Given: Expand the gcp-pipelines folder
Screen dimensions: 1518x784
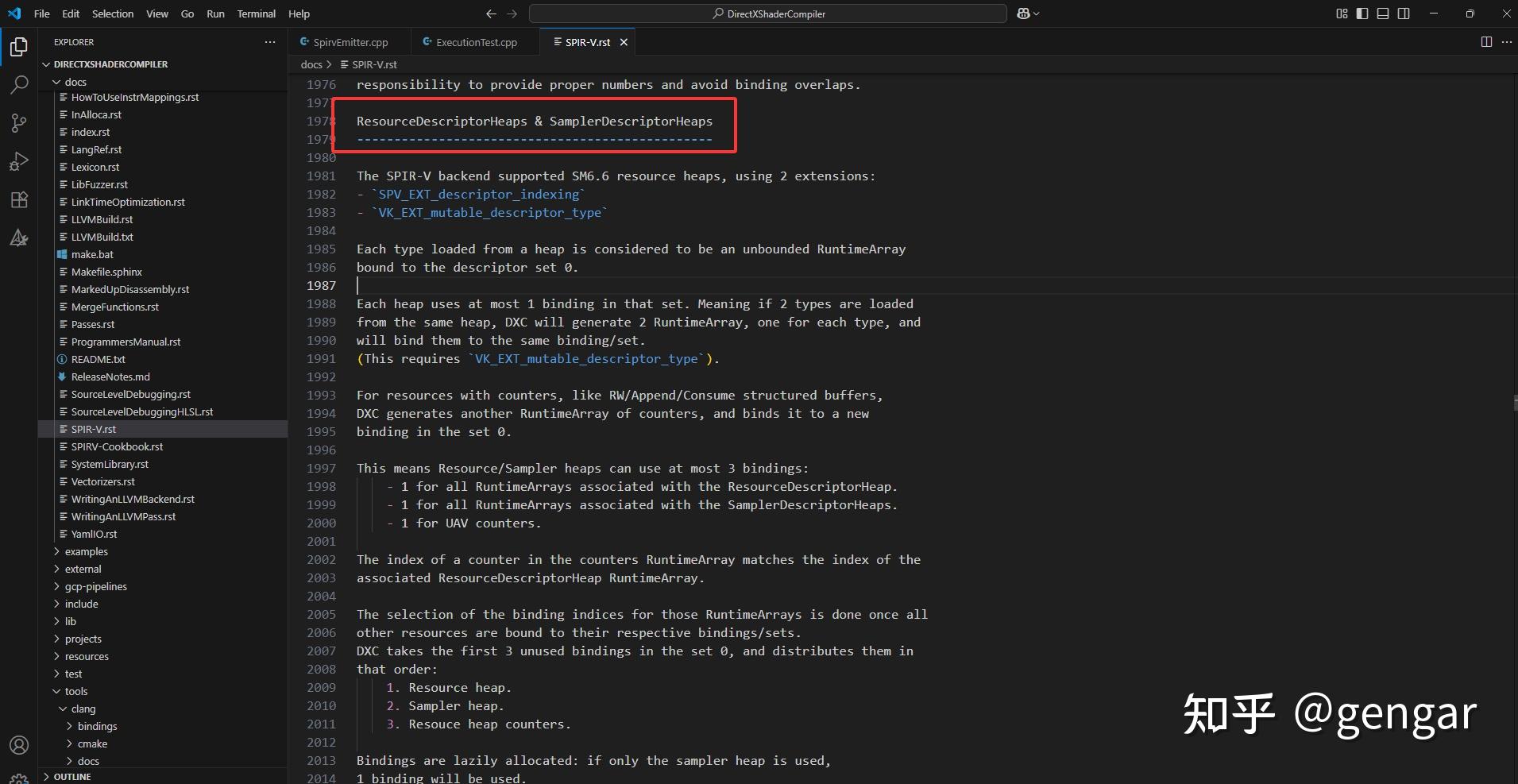Looking at the screenshot, I should coord(163,586).
